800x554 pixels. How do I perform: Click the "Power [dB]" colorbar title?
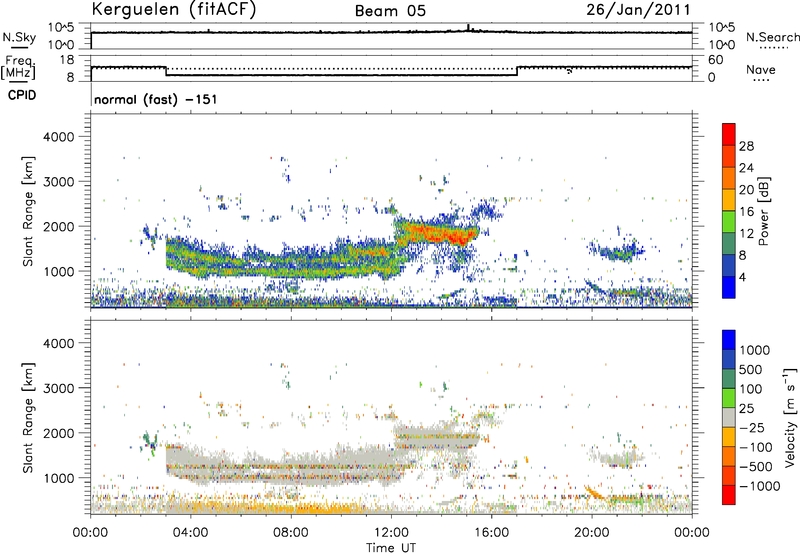point(763,211)
